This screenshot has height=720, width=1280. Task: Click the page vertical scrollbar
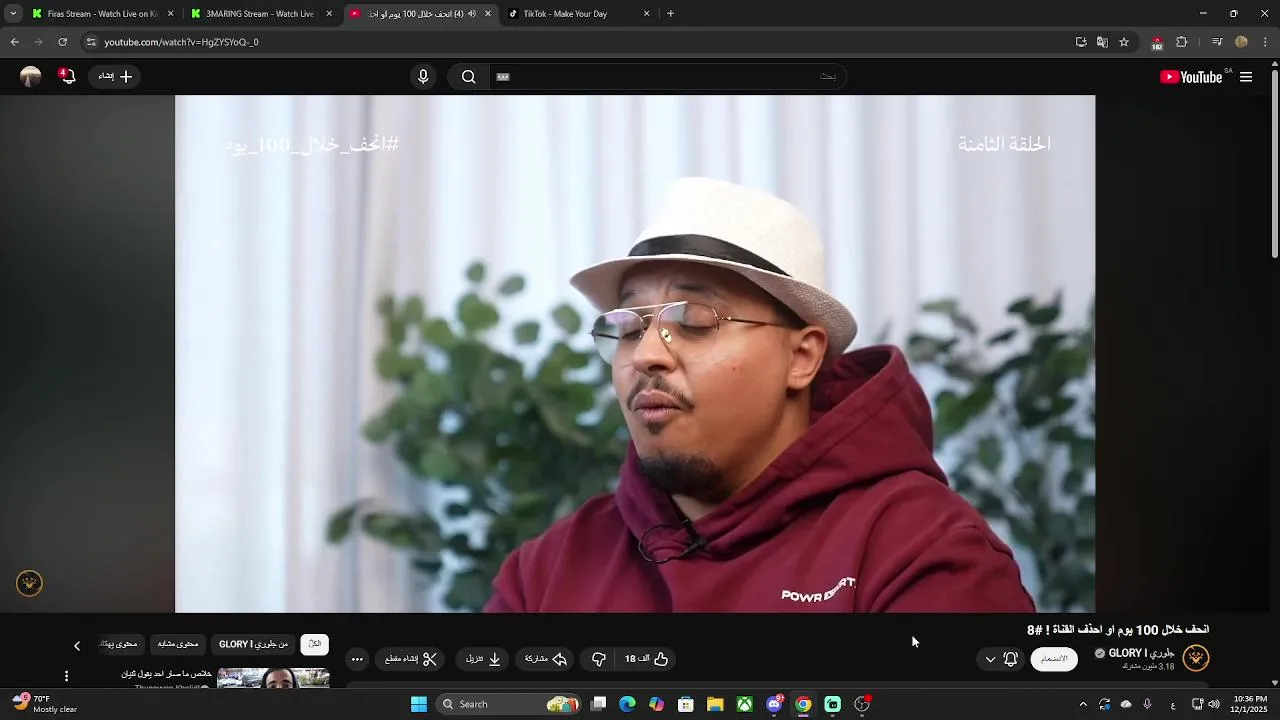(1274, 165)
